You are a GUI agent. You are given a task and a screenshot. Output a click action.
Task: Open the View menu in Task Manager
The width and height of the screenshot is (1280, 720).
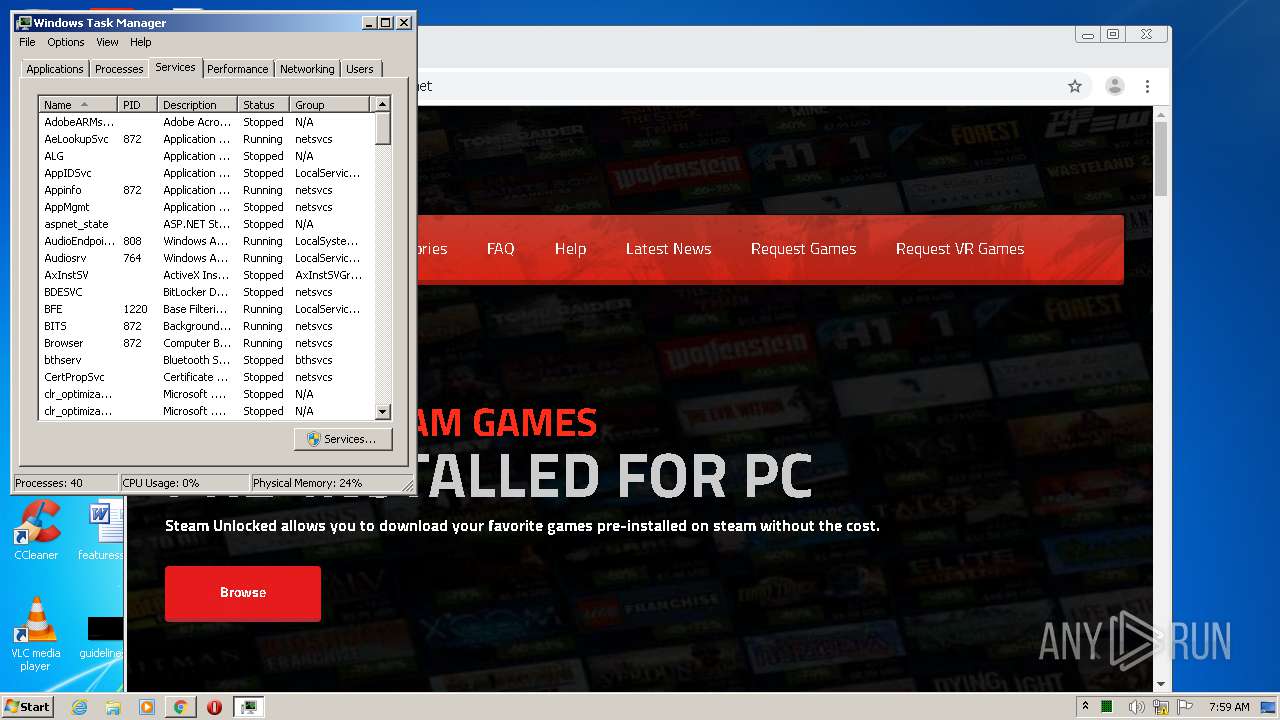coord(107,42)
